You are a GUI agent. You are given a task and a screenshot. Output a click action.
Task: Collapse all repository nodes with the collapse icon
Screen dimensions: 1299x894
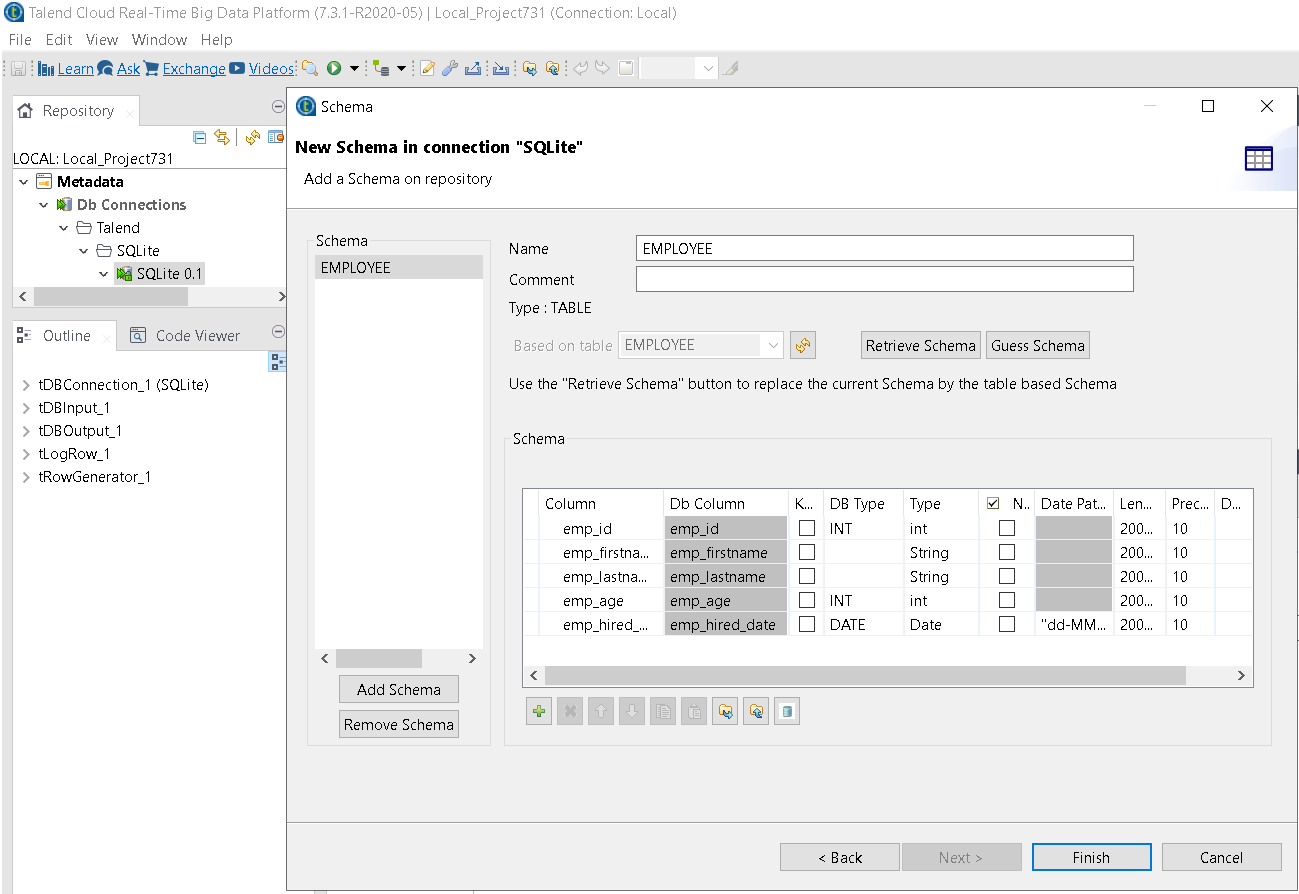click(x=199, y=137)
